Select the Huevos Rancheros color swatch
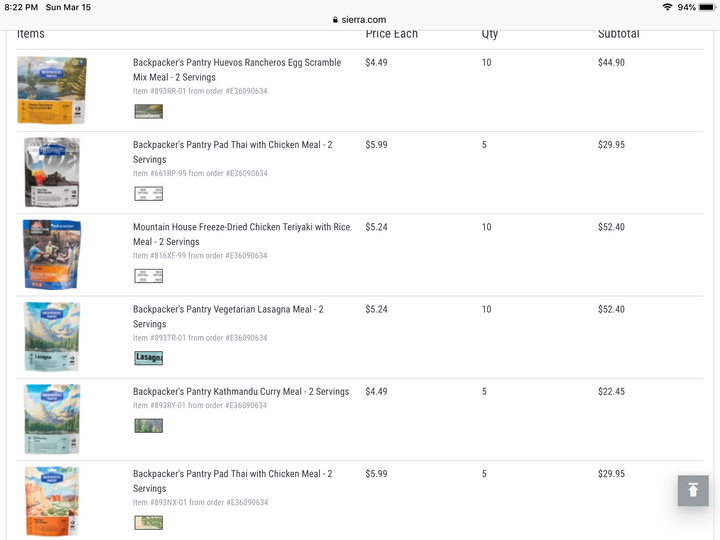This screenshot has height=540, width=720. click(148, 111)
